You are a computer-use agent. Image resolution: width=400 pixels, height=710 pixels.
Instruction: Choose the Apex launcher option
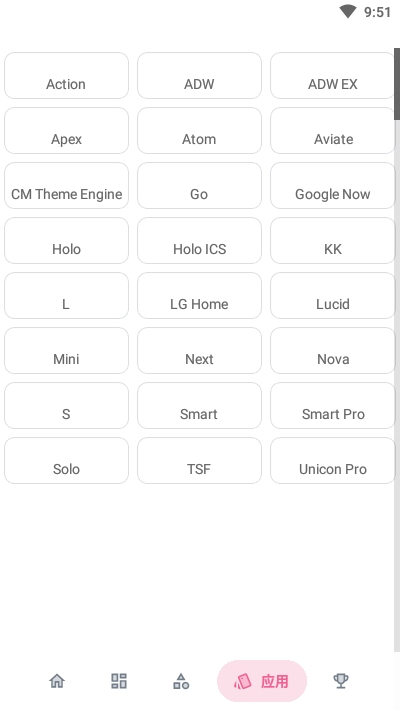click(x=67, y=130)
